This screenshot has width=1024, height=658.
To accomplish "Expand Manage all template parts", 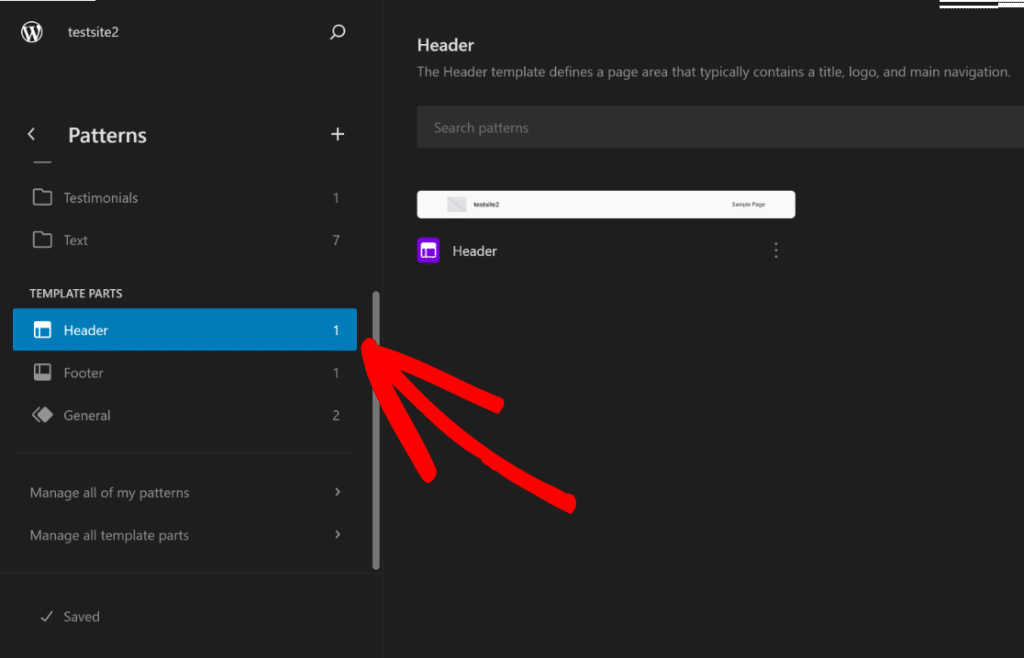I will tap(185, 535).
